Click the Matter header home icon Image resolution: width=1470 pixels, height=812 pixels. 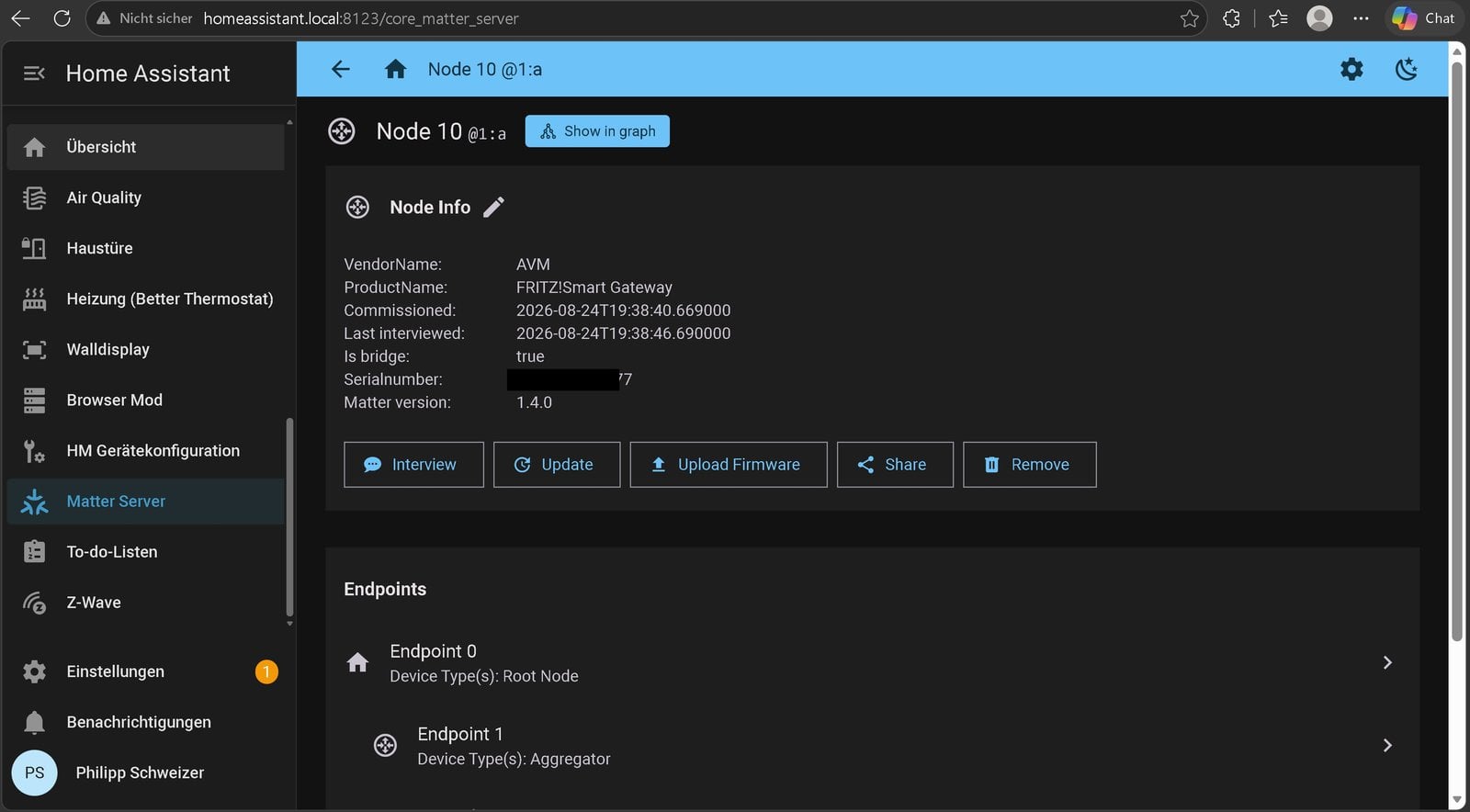click(396, 69)
